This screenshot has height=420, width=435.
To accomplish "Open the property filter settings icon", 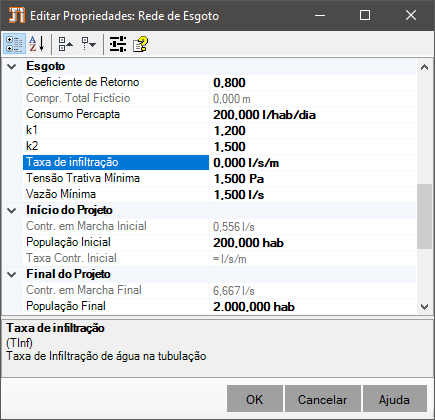I will [x=118, y=44].
